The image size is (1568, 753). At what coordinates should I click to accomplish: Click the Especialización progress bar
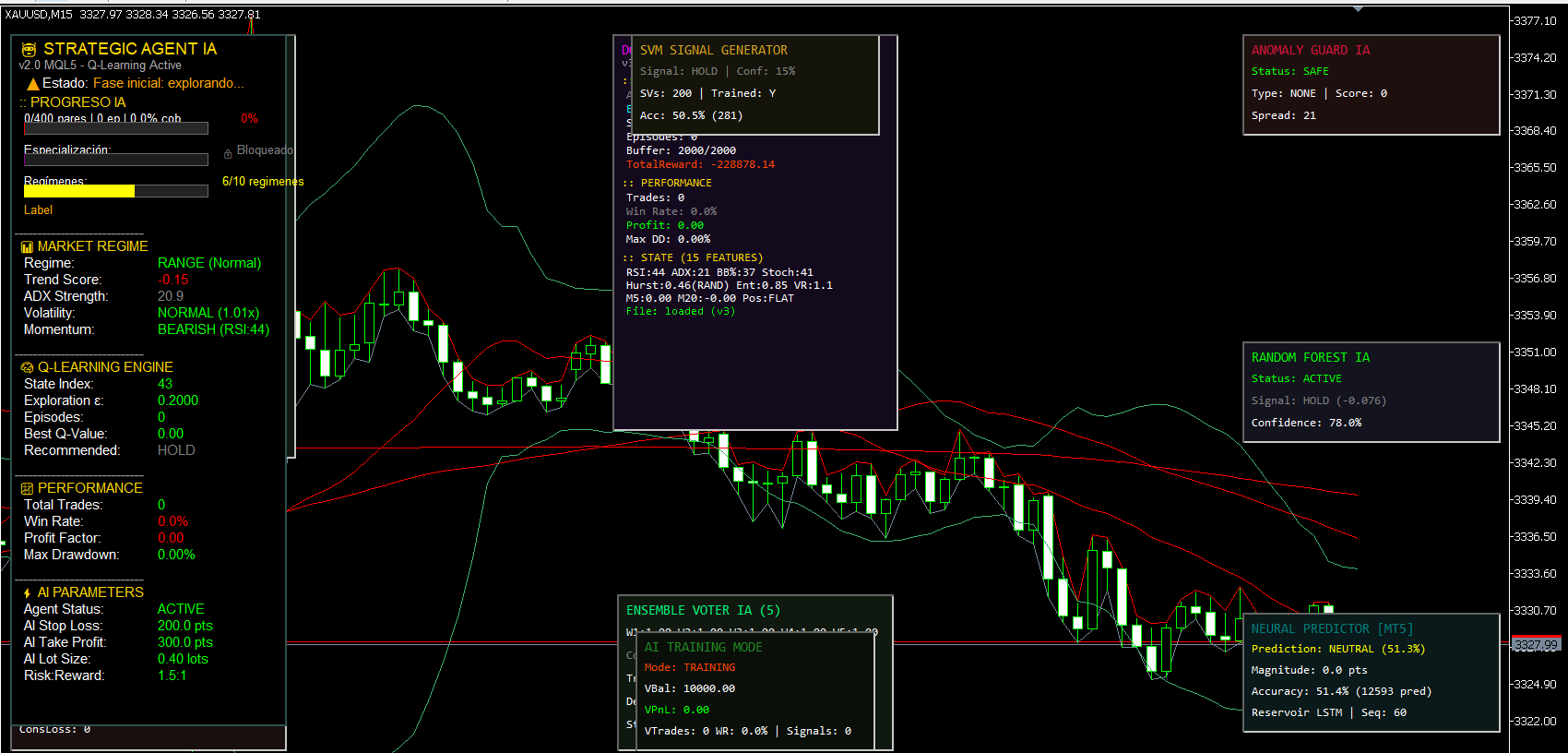[x=115, y=160]
